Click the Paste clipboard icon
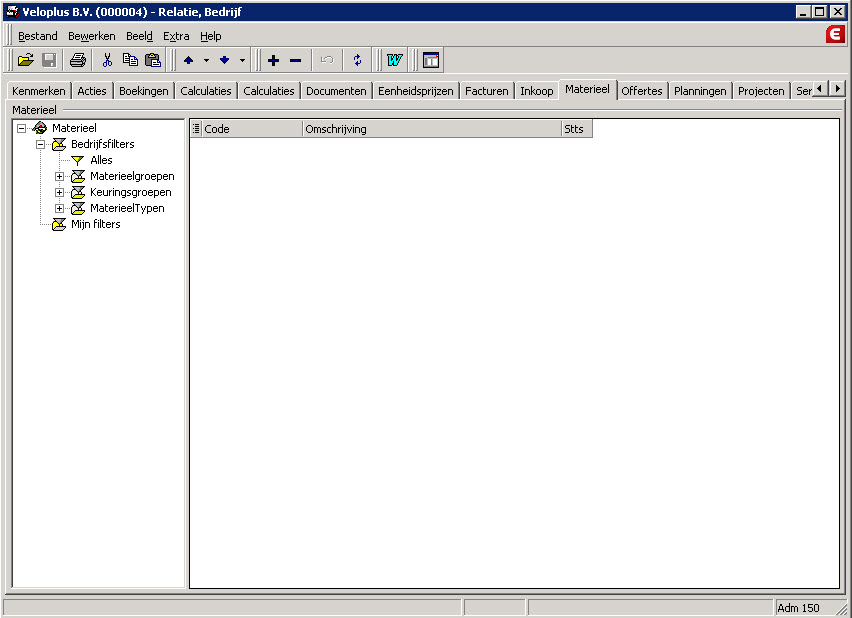852x618 pixels. tap(153, 60)
